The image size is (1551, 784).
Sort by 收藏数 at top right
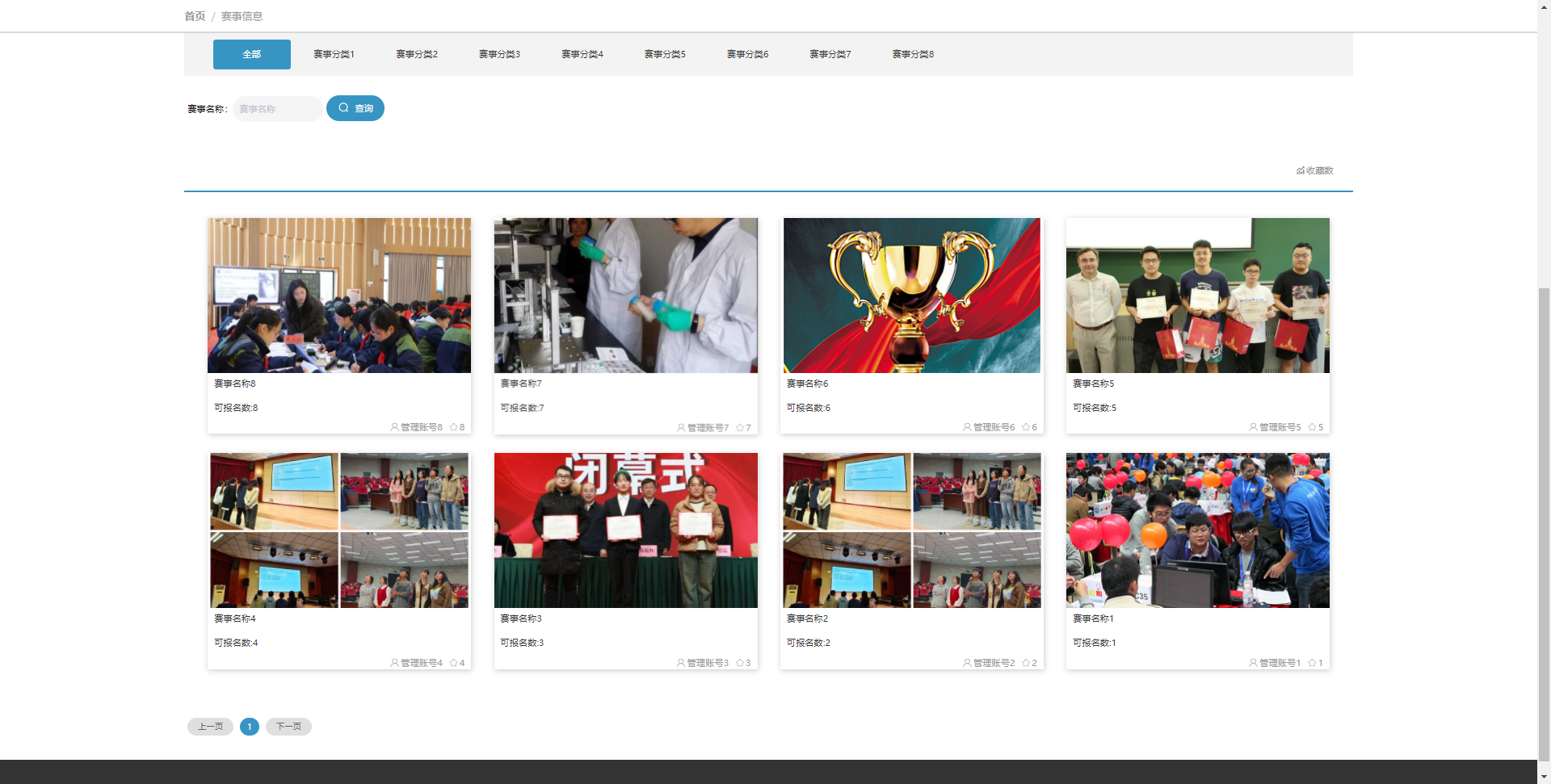click(x=1315, y=170)
